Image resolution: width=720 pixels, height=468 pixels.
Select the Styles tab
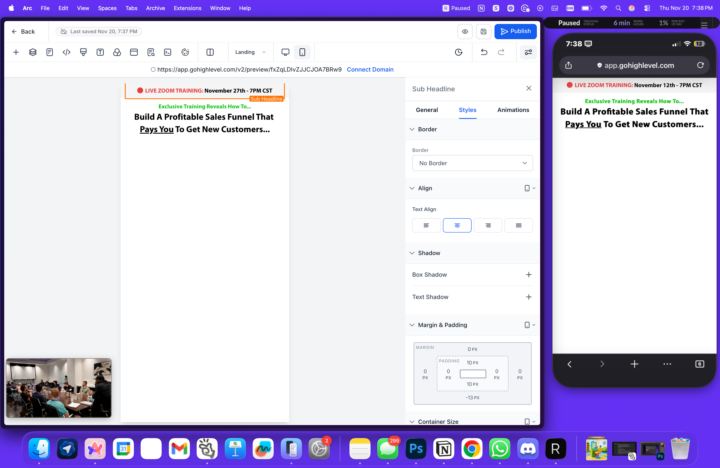[467, 110]
